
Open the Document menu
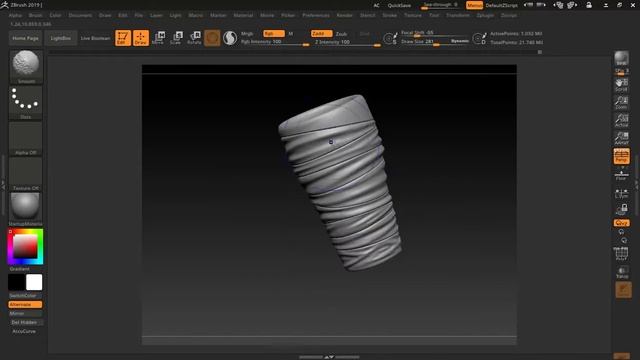pyautogui.click(x=80, y=15)
